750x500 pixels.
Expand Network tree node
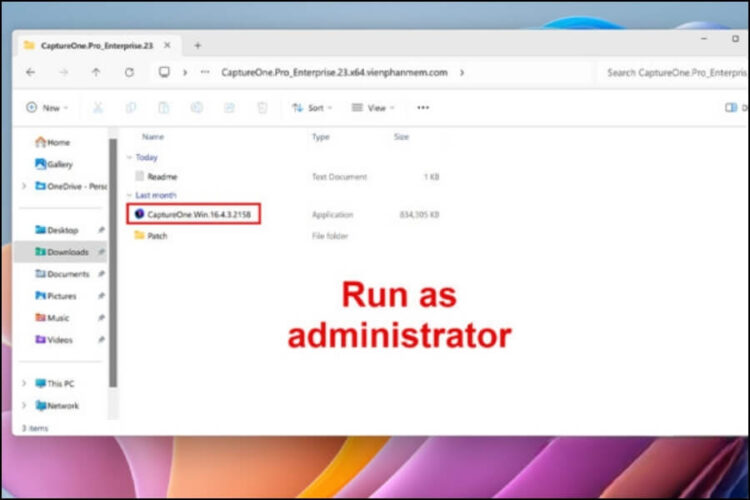24,406
